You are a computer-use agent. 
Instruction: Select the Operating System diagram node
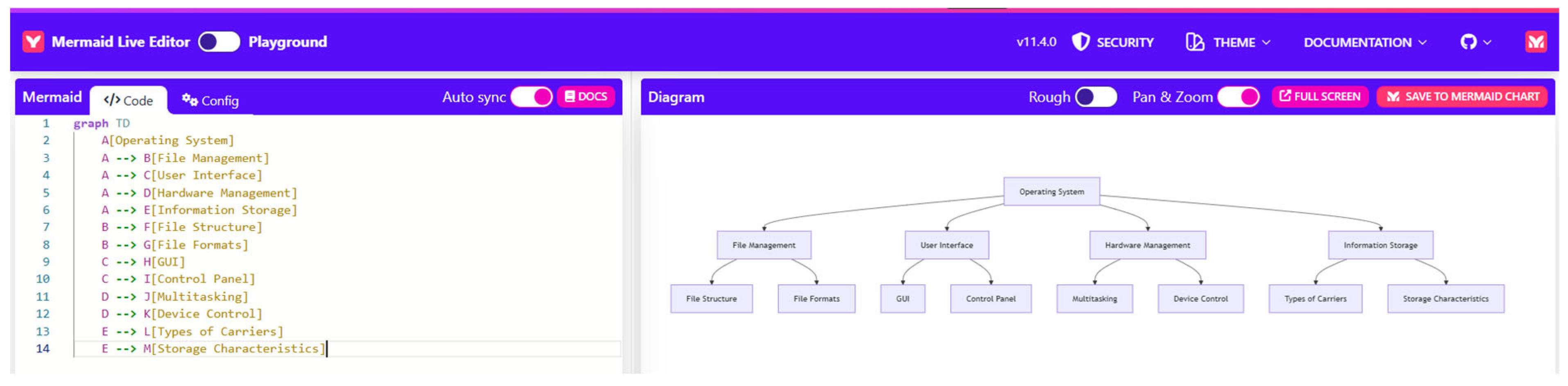(1051, 192)
